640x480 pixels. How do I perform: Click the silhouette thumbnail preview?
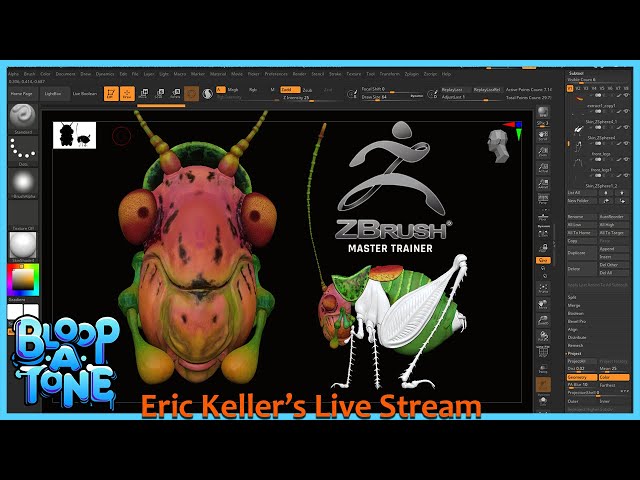point(75,135)
